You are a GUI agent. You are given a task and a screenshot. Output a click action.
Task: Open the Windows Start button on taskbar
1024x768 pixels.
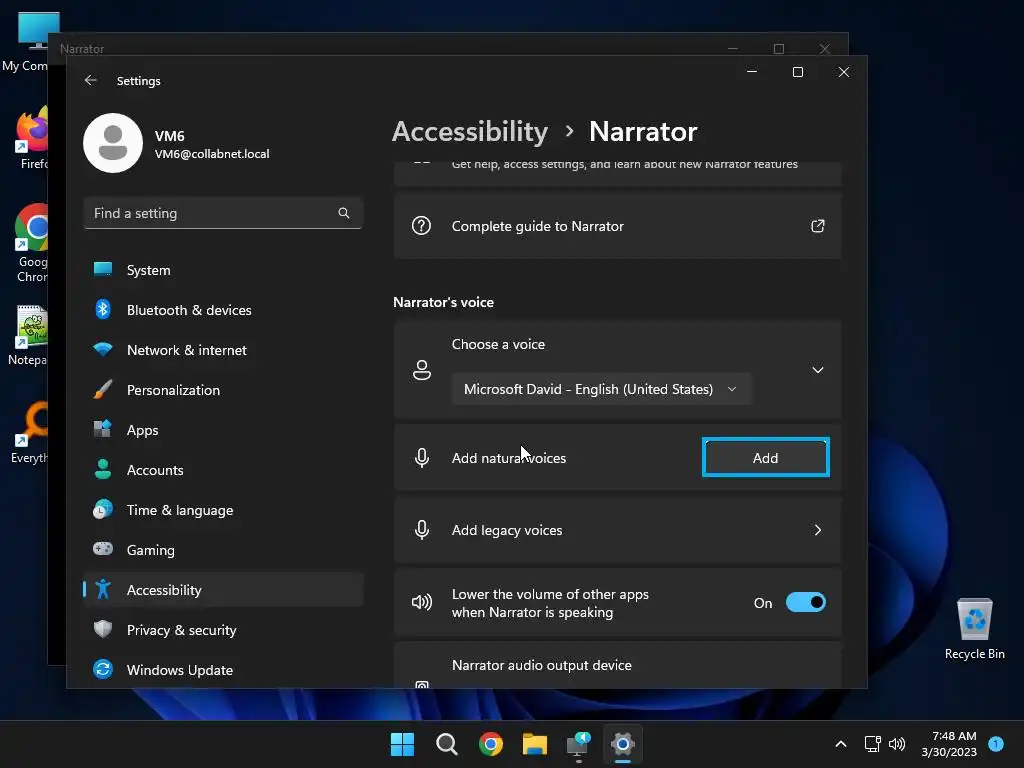click(402, 744)
